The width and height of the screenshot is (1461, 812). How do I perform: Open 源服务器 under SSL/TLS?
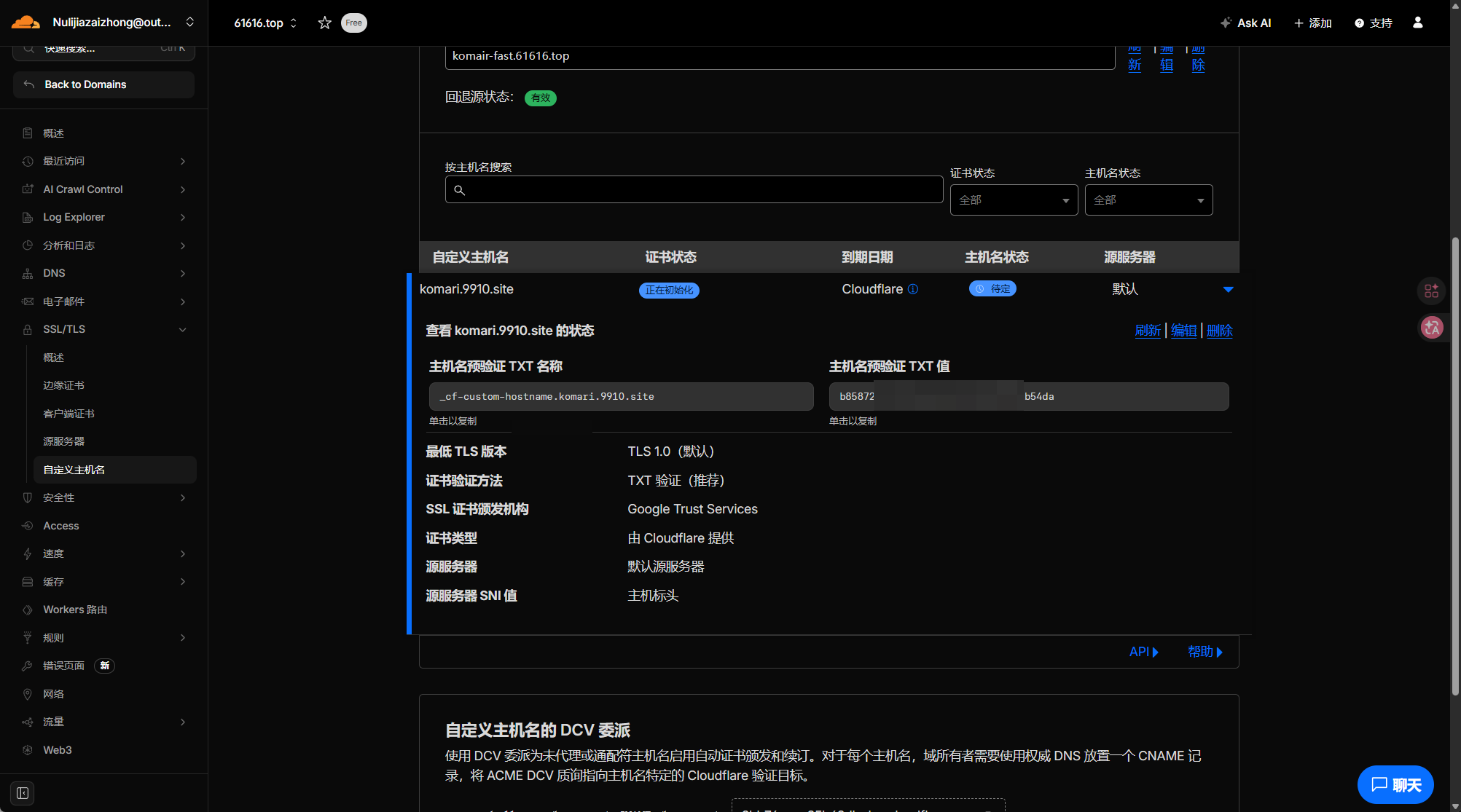pyautogui.click(x=64, y=441)
